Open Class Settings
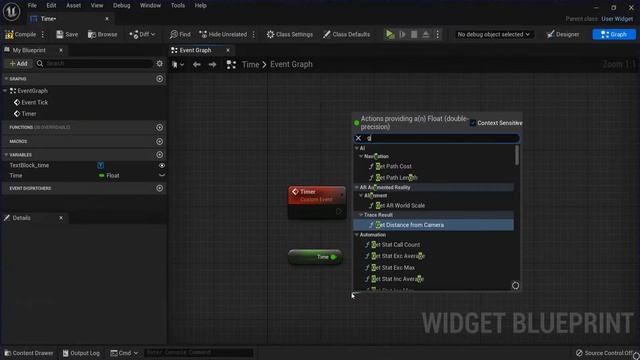This screenshot has width=640, height=360. pos(290,35)
